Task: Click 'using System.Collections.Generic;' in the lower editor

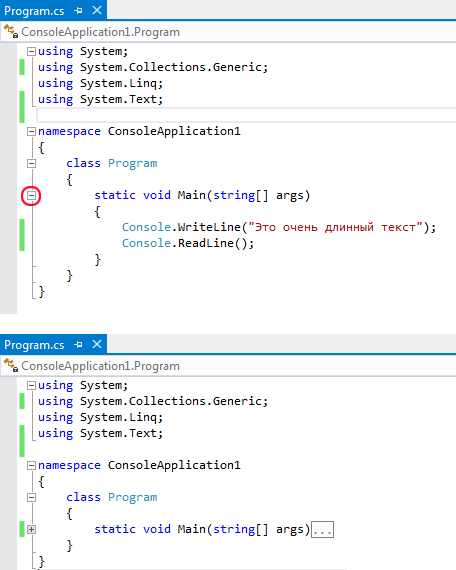Action: click(153, 401)
